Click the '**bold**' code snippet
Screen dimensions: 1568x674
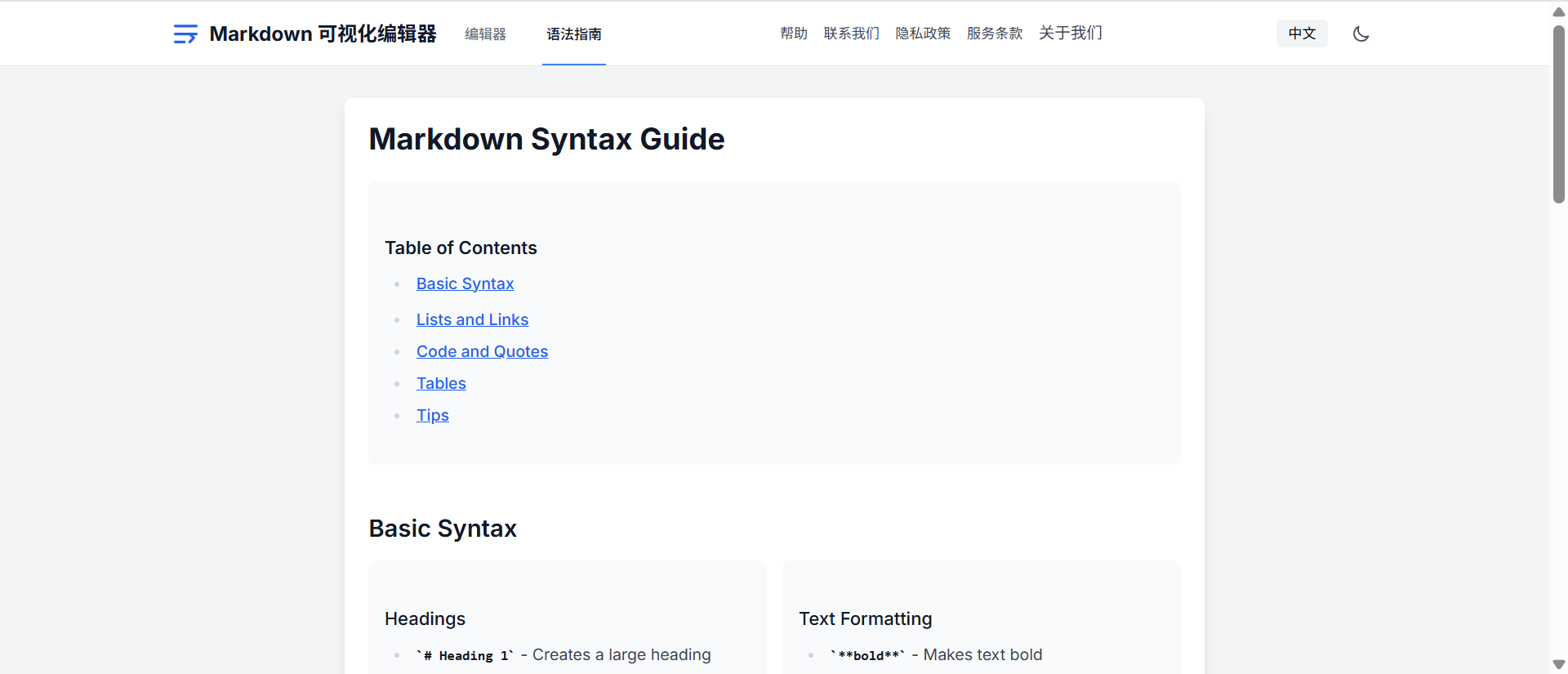pyautogui.click(x=867, y=655)
